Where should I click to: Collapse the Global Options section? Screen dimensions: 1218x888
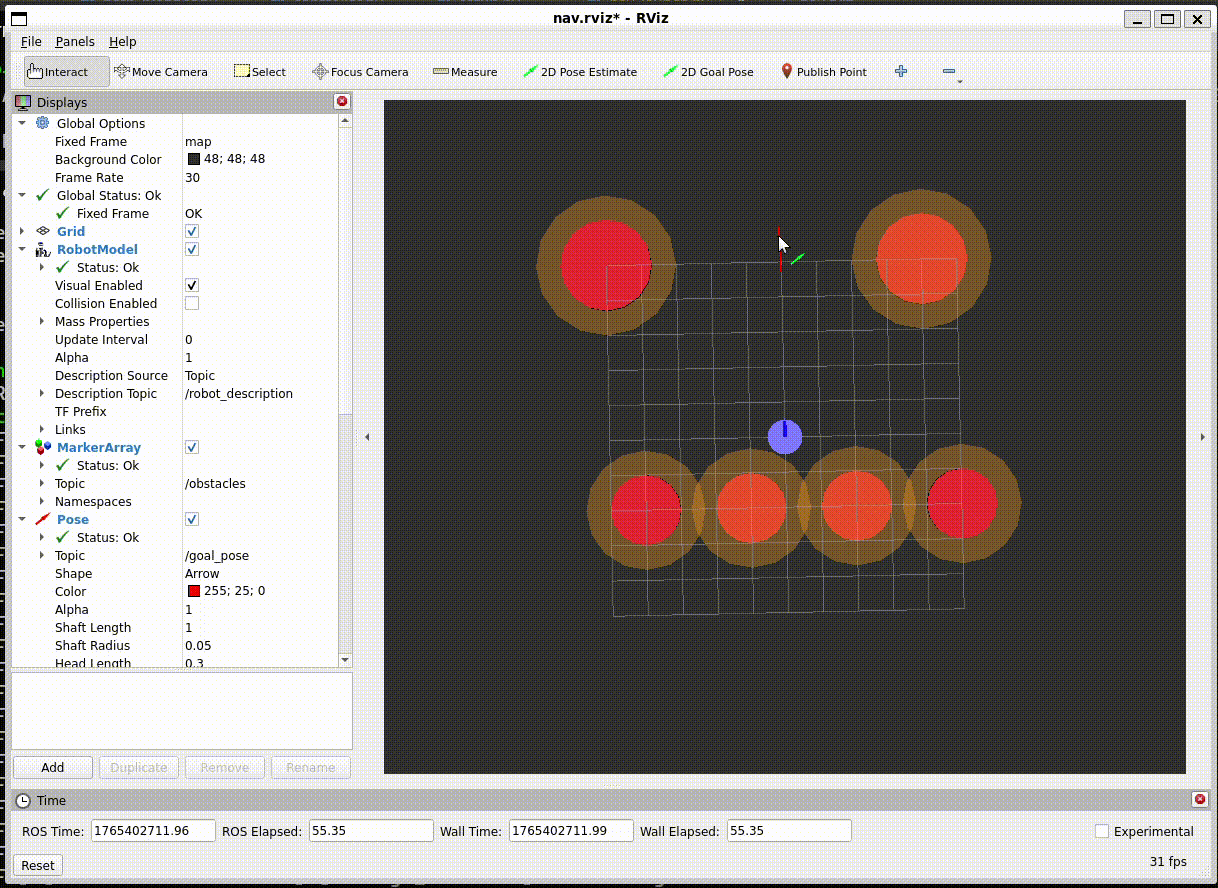click(22, 123)
